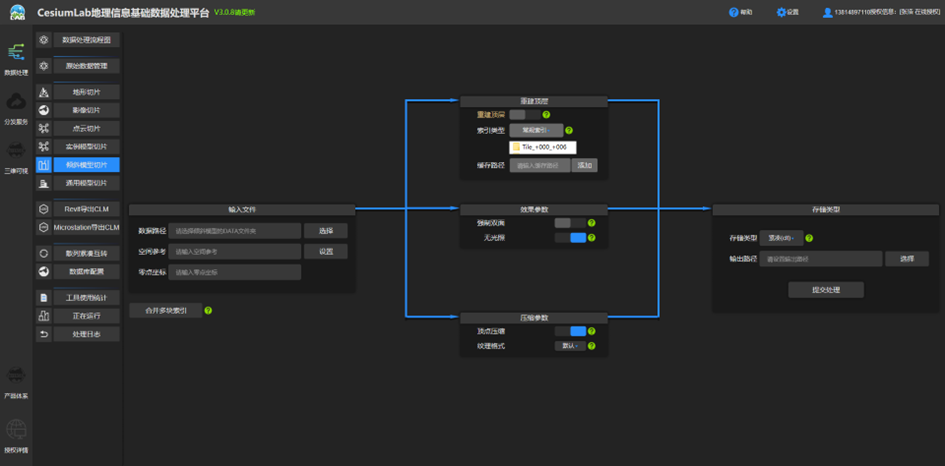Click the document icon beside 工具使用统计
Viewport: 945px width, 466px height.
(43, 298)
